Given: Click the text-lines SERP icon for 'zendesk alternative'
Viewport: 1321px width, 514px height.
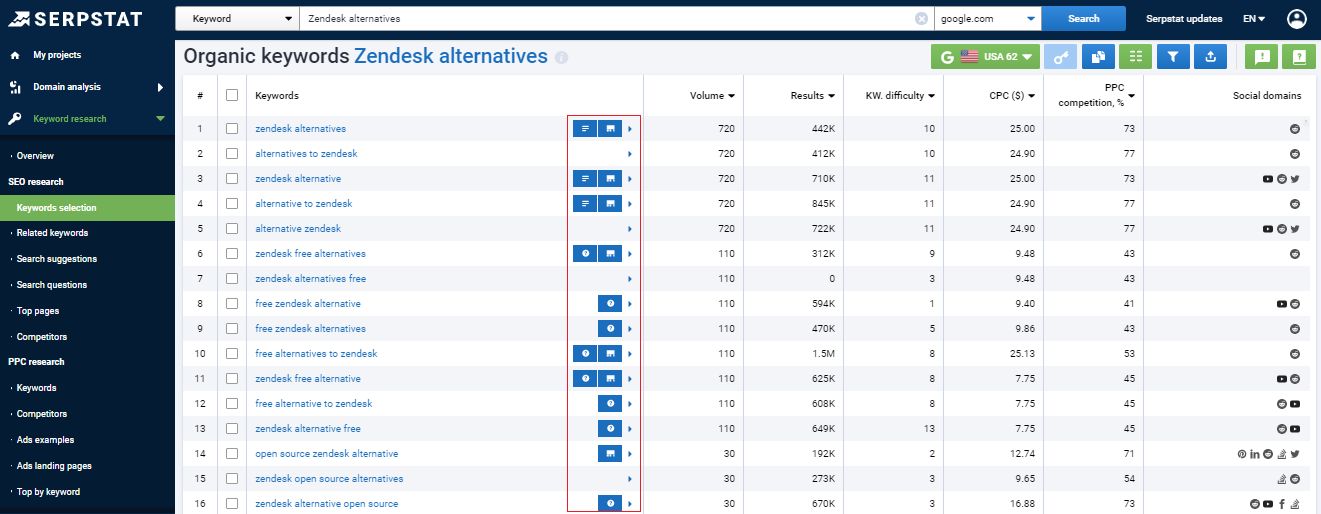Looking at the screenshot, I should pos(585,179).
